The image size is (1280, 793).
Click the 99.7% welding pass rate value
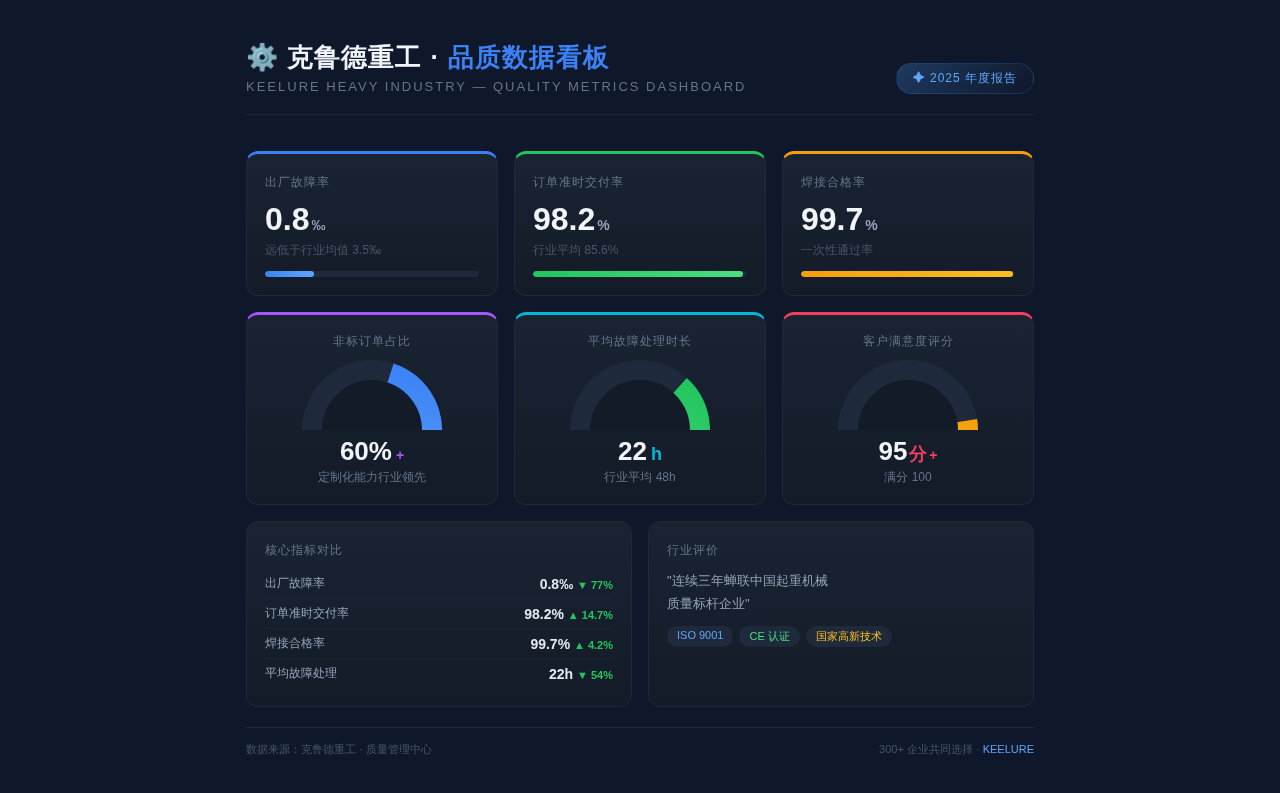839,219
